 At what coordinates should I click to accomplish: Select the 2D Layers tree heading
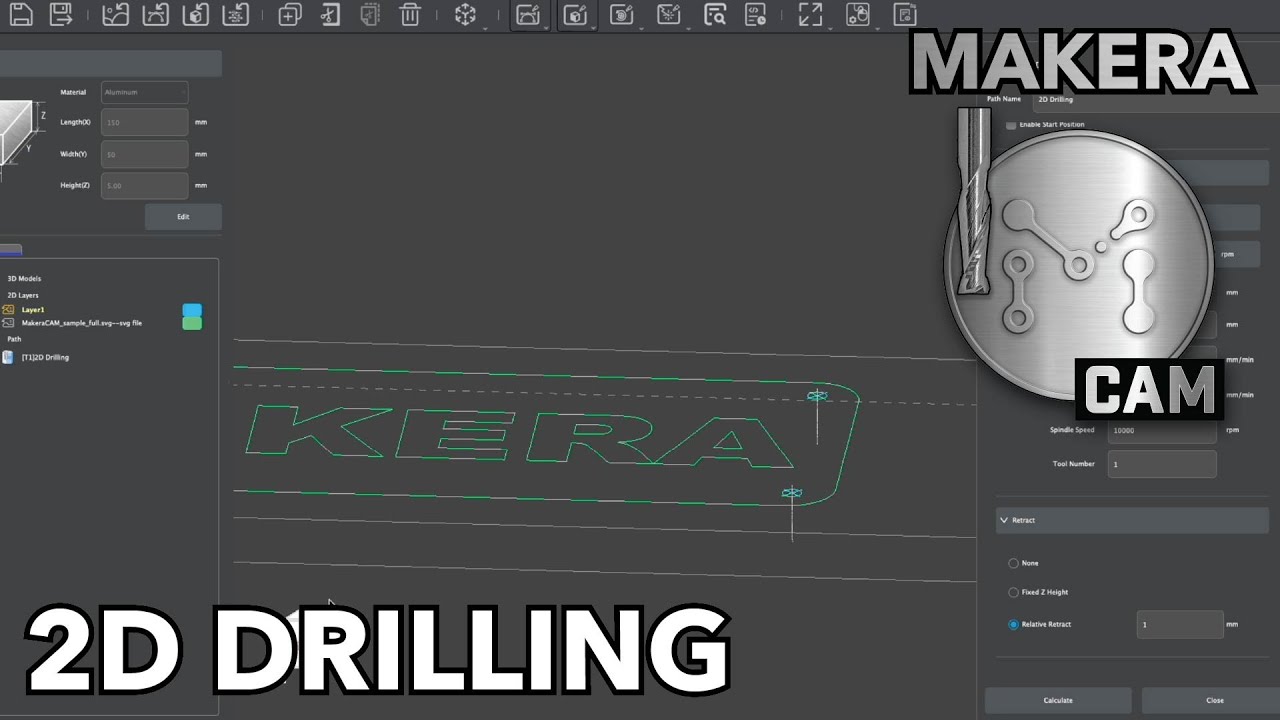[23, 296]
